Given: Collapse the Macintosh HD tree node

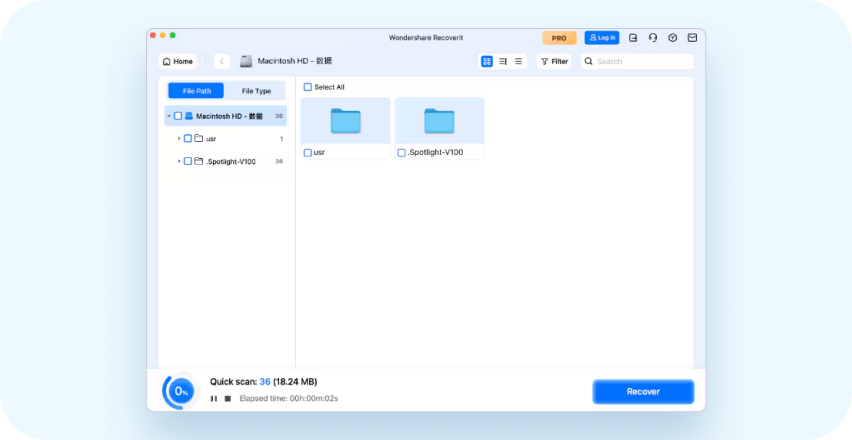Looking at the screenshot, I should coord(169,116).
